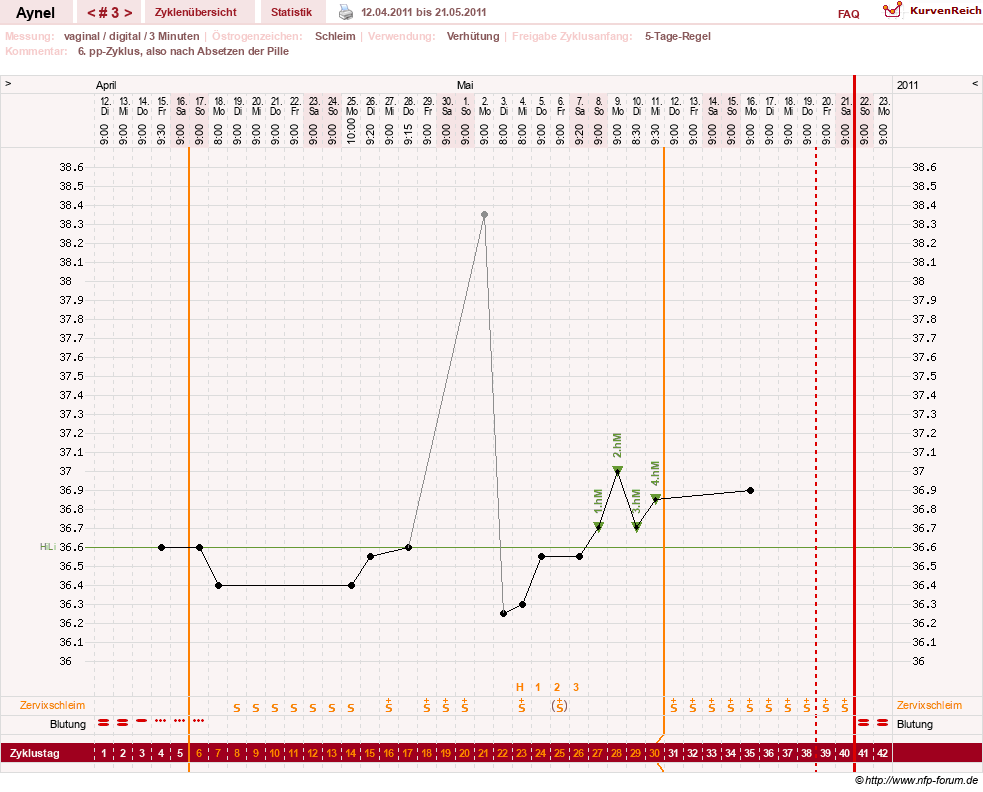The width and height of the screenshot is (983, 792).
Task: Click the 4.hM green triangle marker
Action: pos(655,499)
